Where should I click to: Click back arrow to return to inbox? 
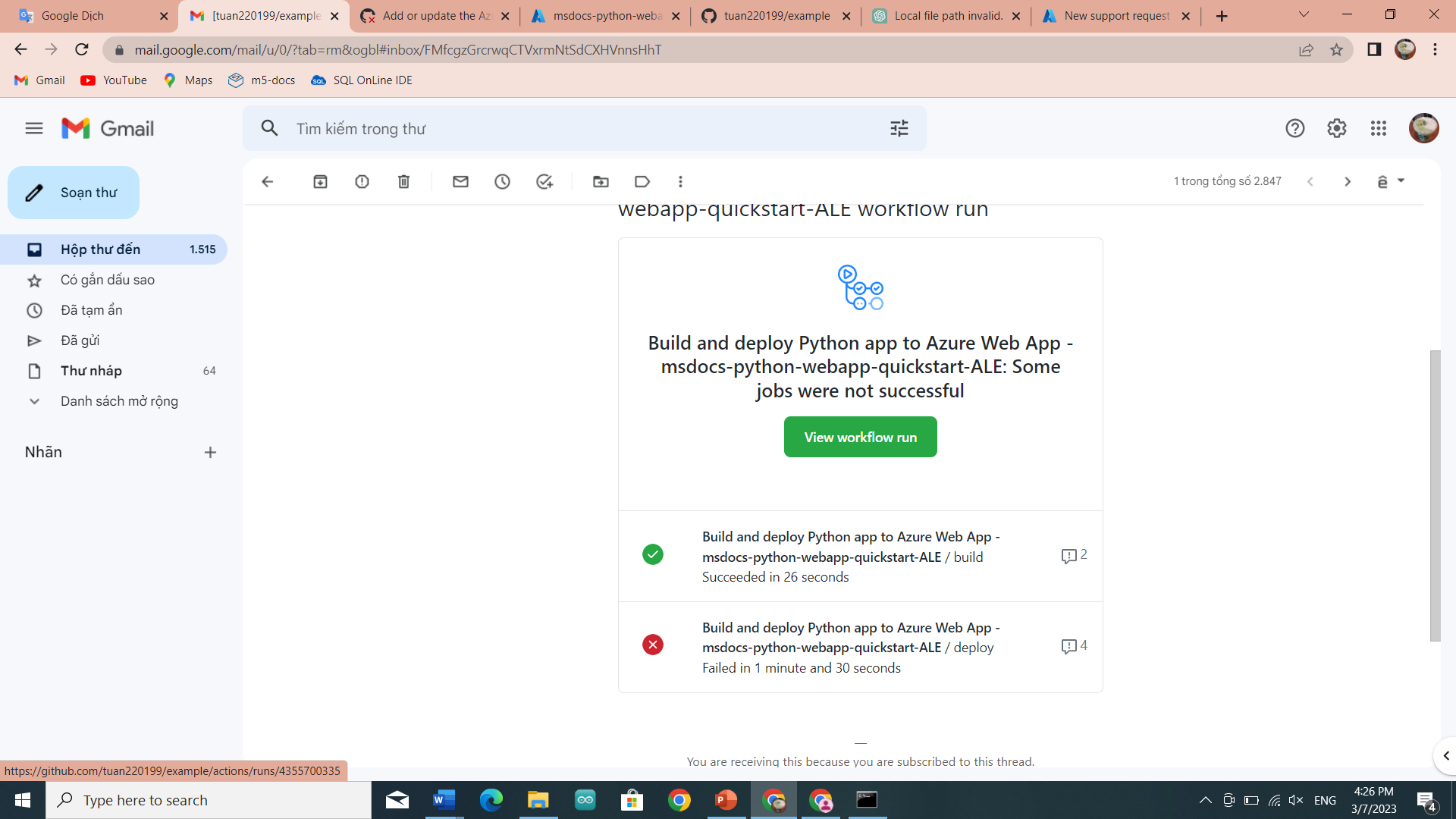tap(267, 181)
